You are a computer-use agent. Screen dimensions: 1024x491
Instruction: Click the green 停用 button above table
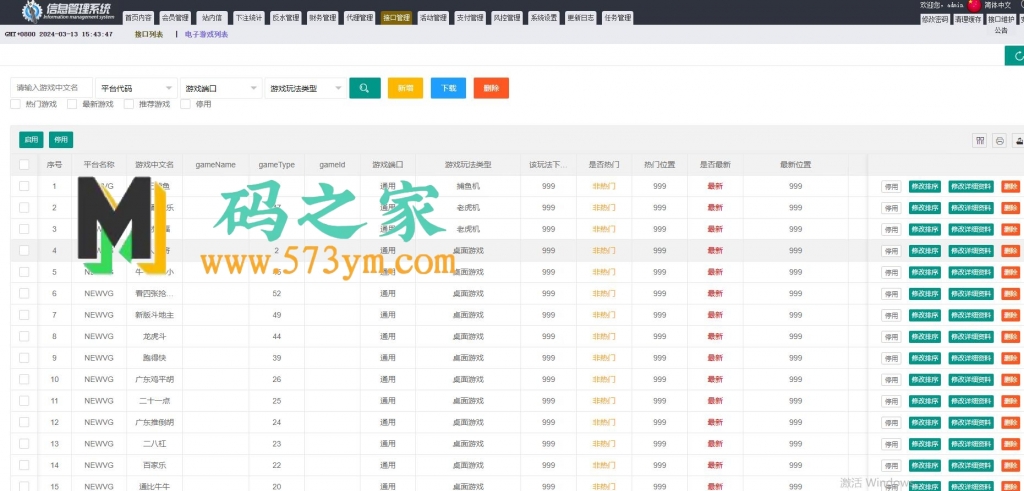(61, 140)
